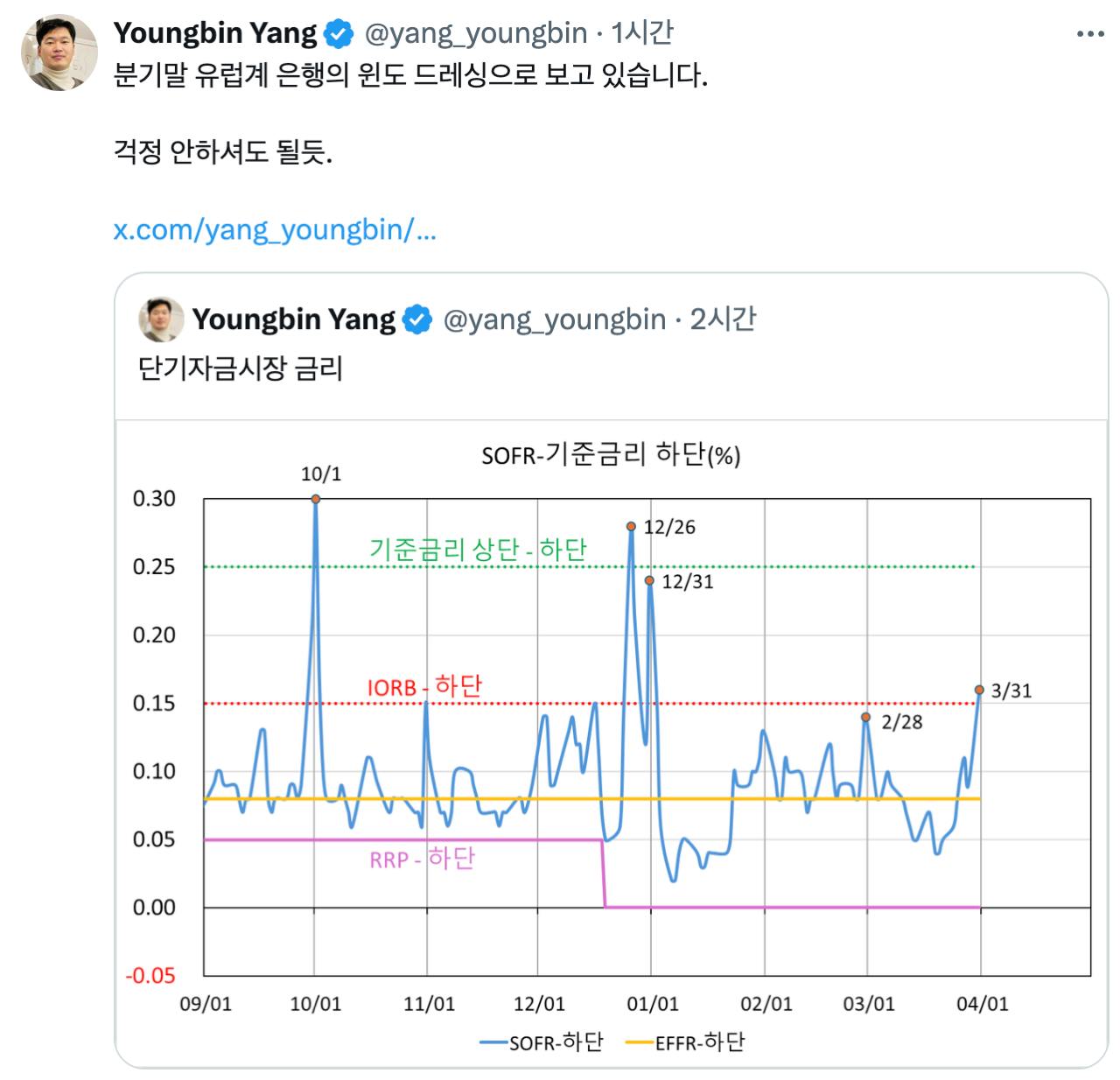Select the data point marked 3/31

978,691
